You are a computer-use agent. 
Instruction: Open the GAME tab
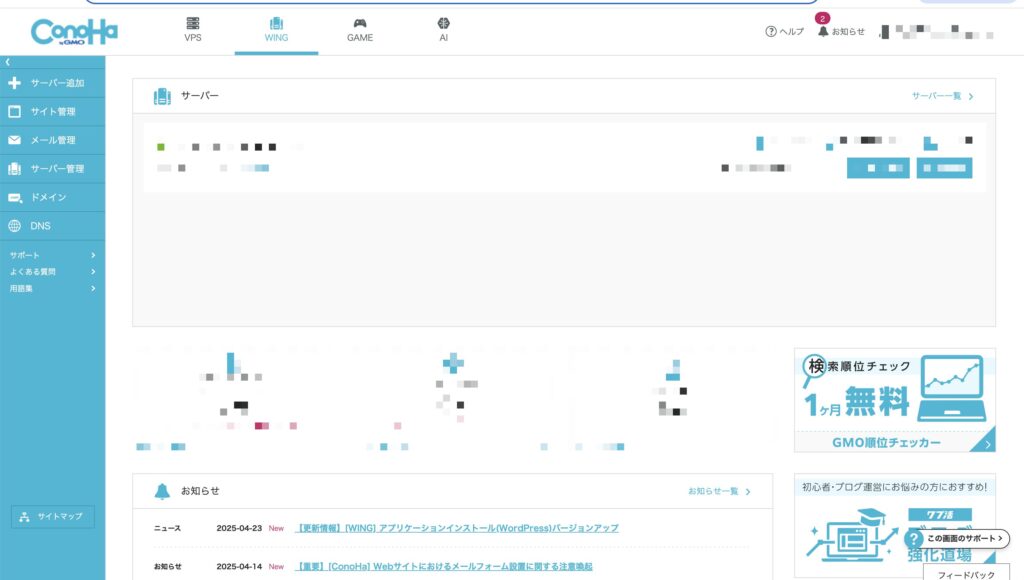pyautogui.click(x=360, y=30)
